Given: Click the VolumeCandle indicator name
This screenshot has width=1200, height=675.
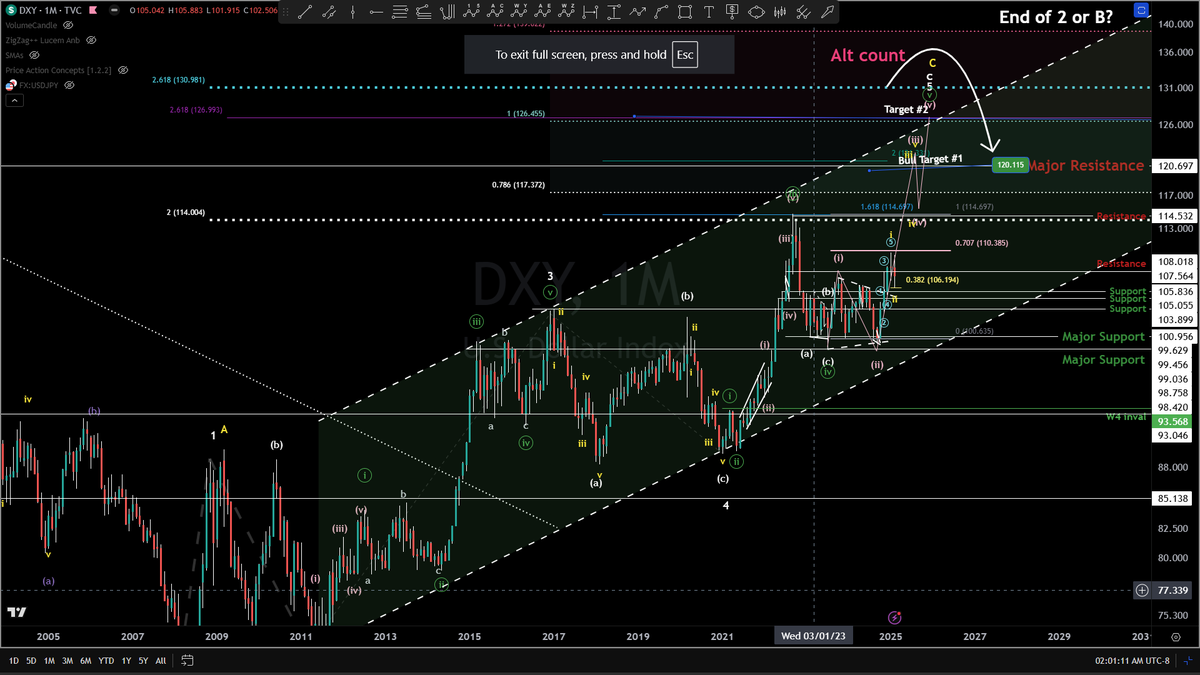Looking at the screenshot, I should pyautogui.click(x=31, y=25).
